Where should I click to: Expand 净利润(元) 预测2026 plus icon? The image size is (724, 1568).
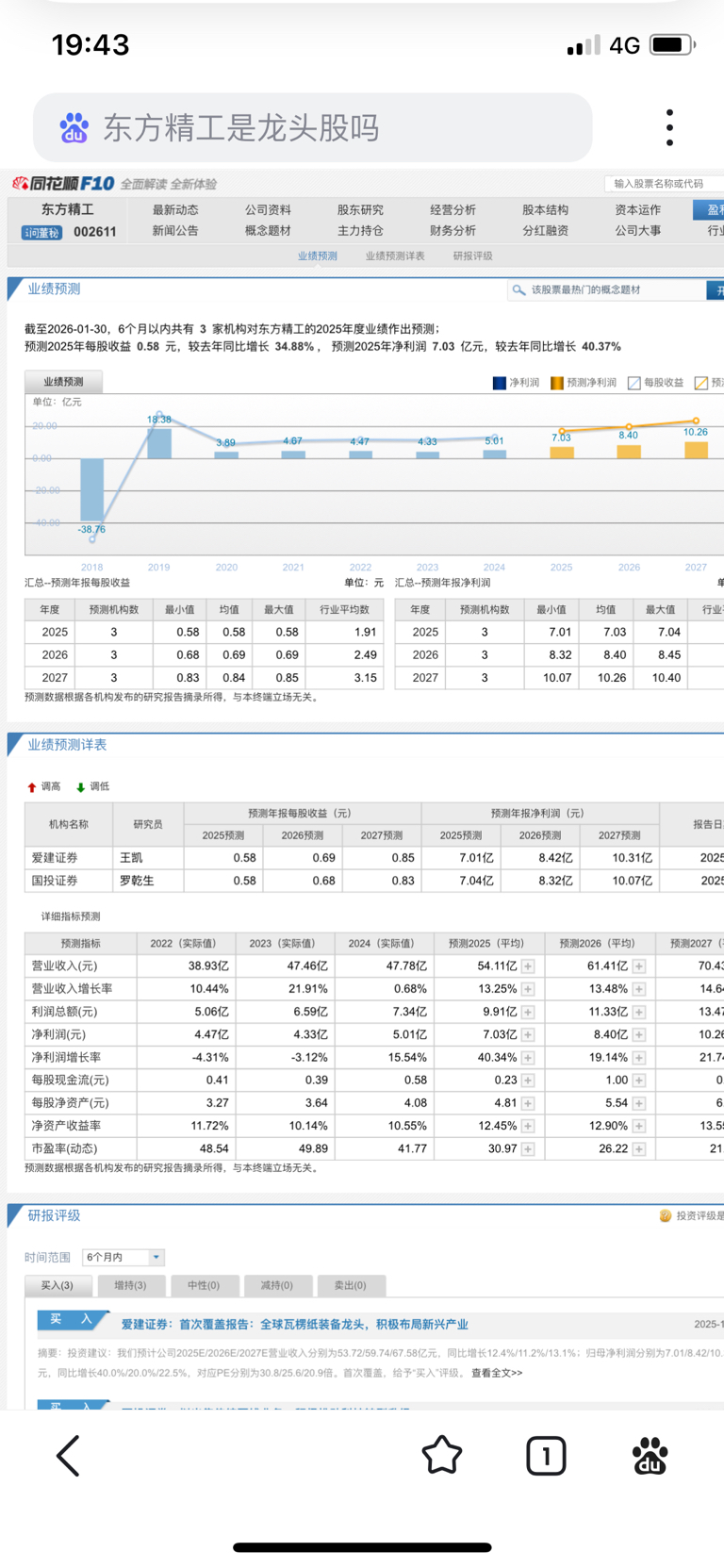click(x=639, y=1034)
